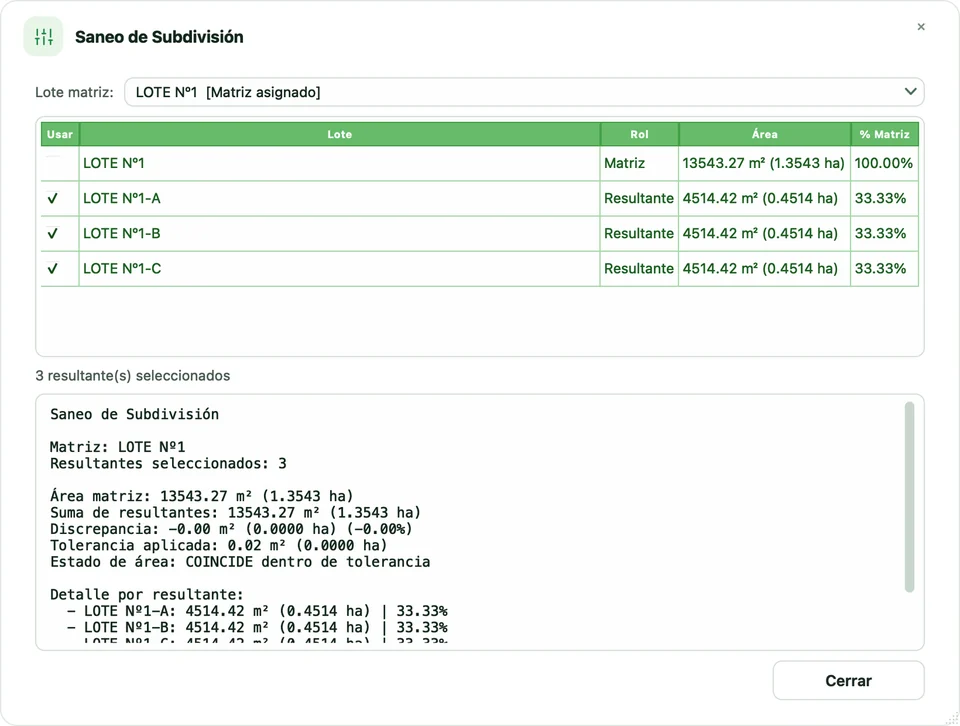960x726 pixels.
Task: Open the Lote matriz dropdown
Action: click(x=524, y=92)
